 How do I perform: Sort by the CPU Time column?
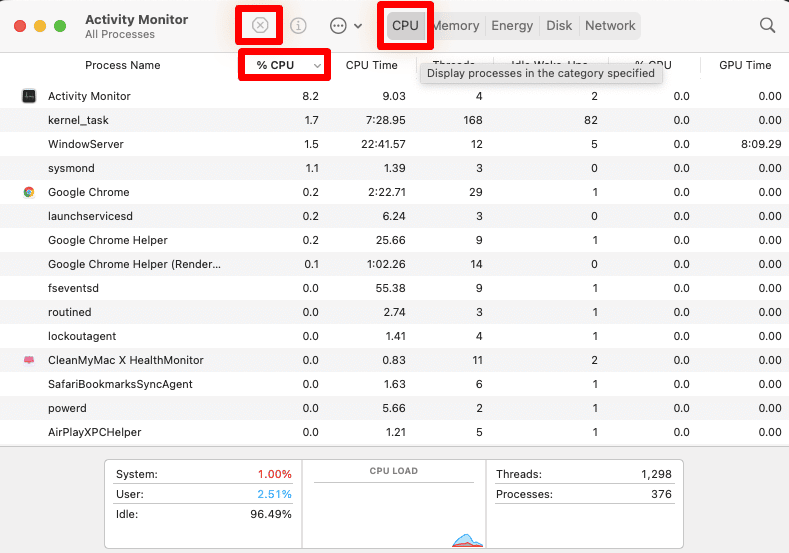[x=371, y=65]
